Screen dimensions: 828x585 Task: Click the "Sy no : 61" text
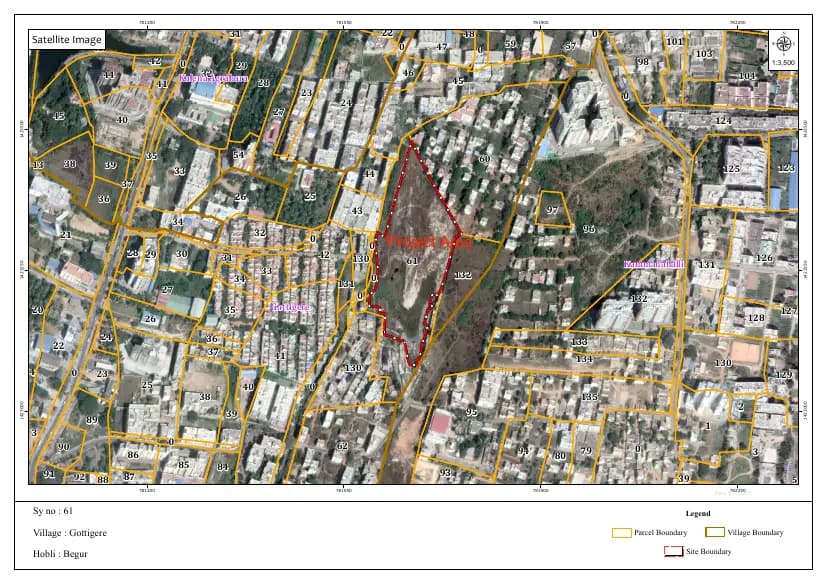pyautogui.click(x=53, y=511)
